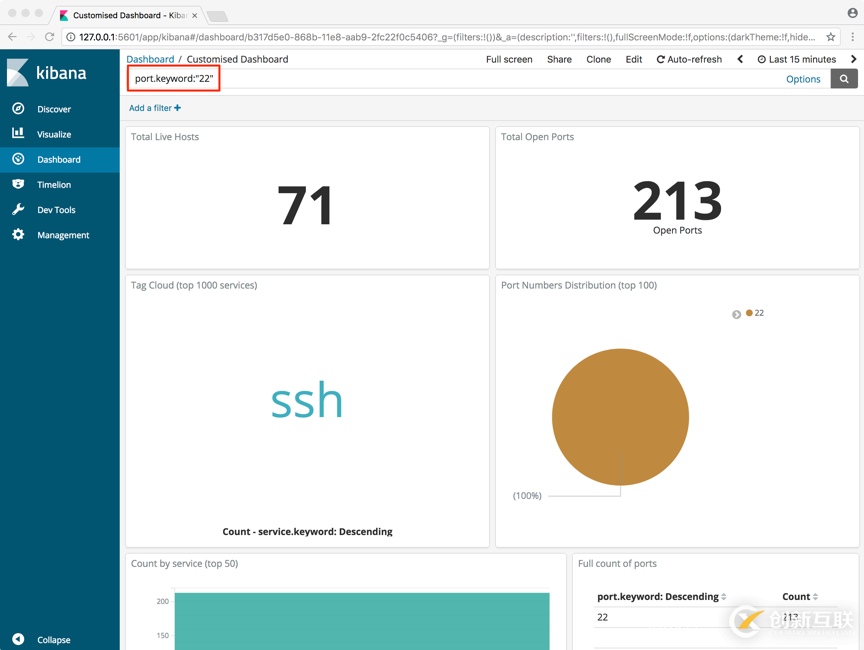Click the Timelion mask icon
The height and width of the screenshot is (650, 864).
[18, 185]
